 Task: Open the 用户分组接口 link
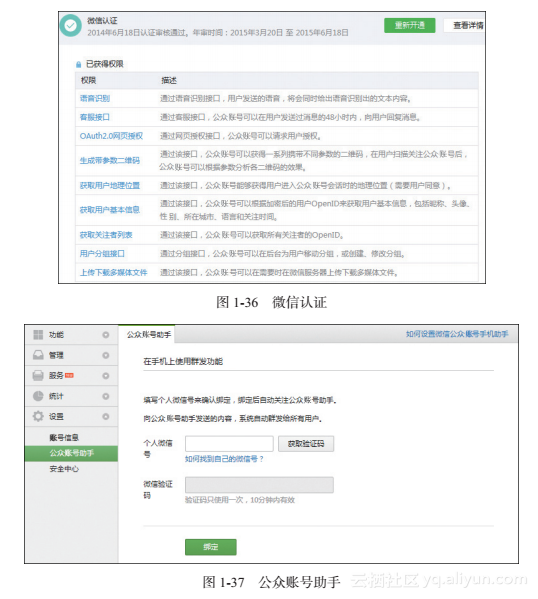pos(102,254)
